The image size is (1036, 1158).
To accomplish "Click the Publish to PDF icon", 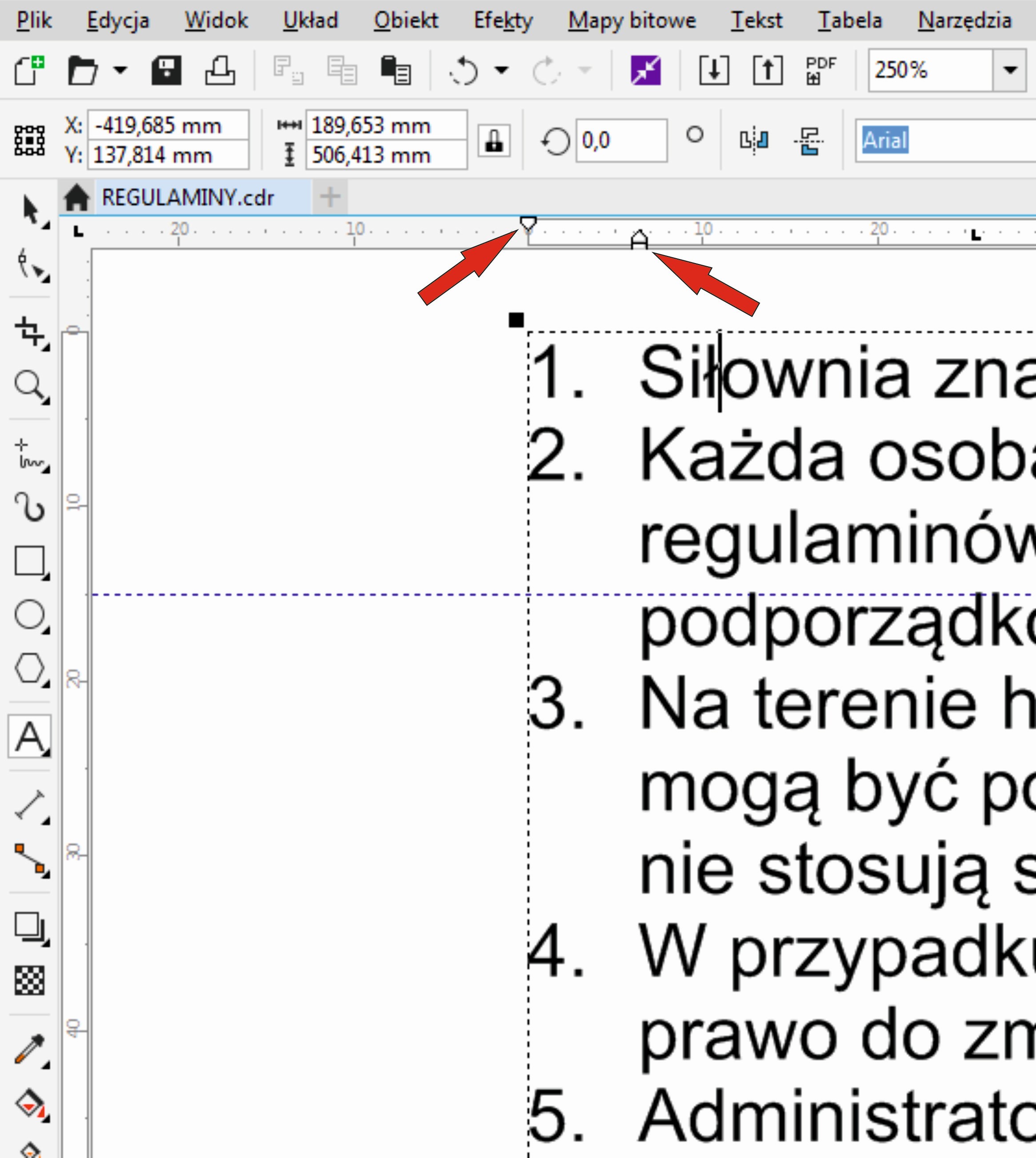I will pyautogui.click(x=820, y=71).
